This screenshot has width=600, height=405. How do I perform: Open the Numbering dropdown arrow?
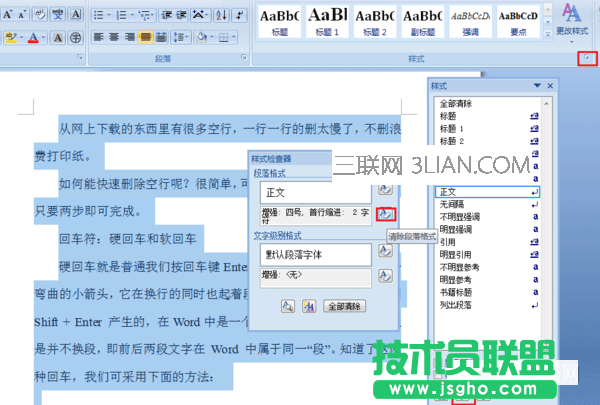point(132,15)
